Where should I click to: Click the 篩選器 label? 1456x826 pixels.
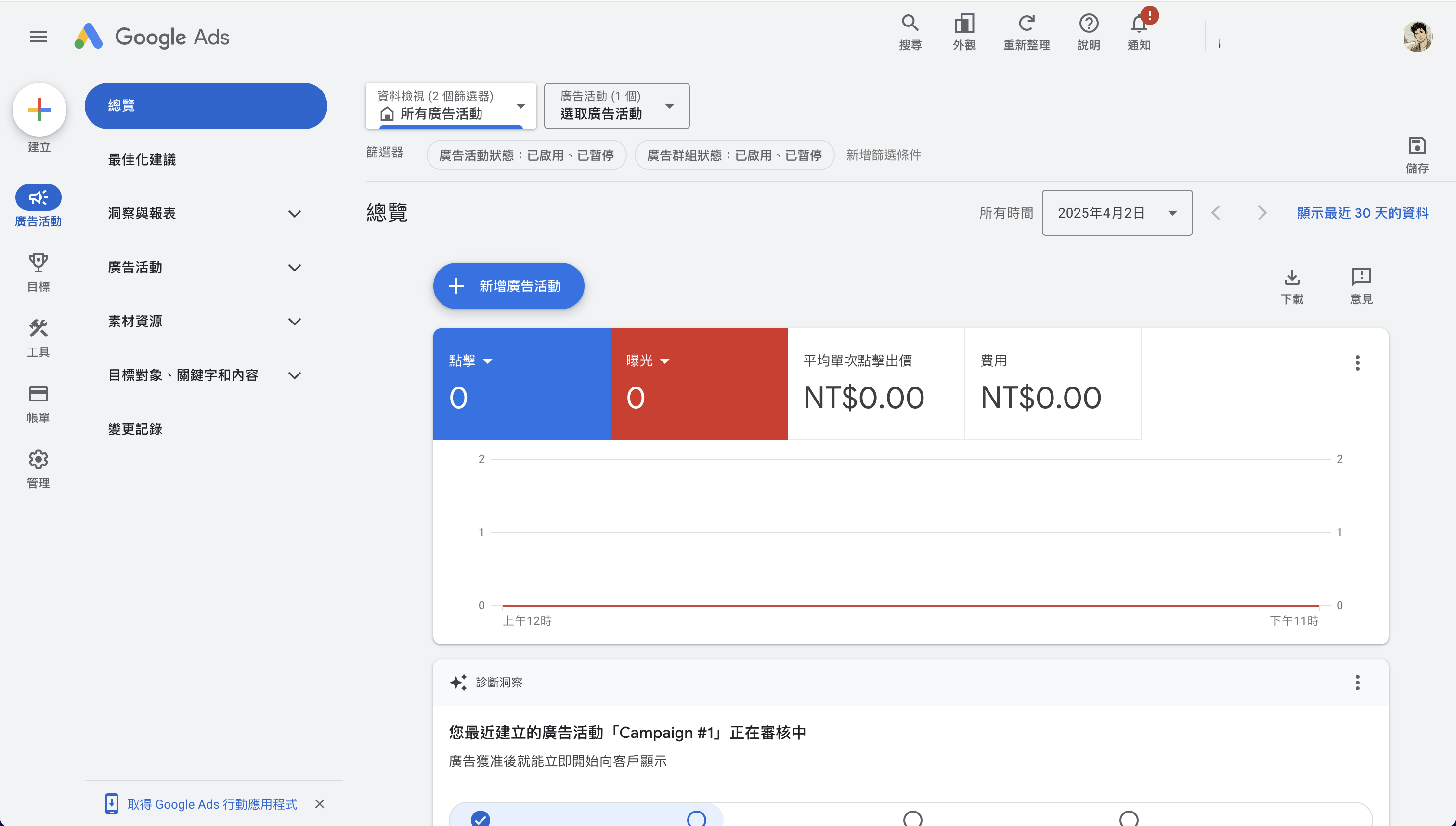click(x=384, y=152)
